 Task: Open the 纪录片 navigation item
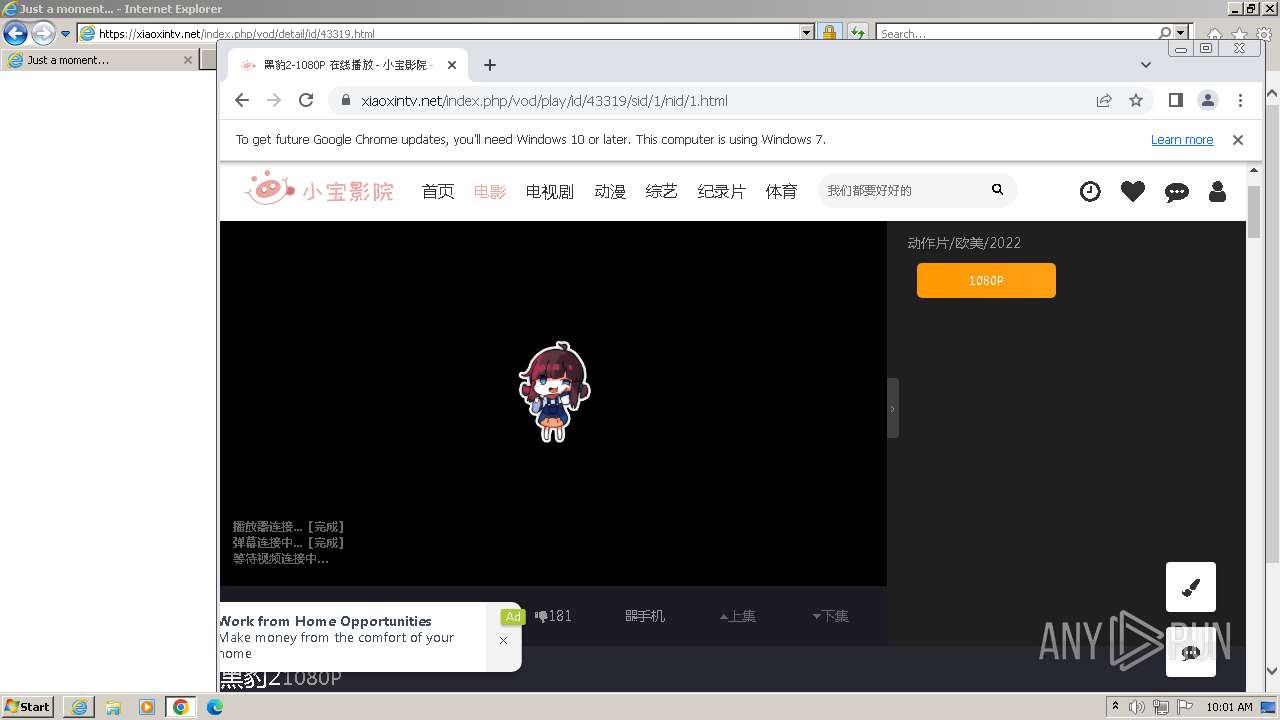(x=722, y=191)
